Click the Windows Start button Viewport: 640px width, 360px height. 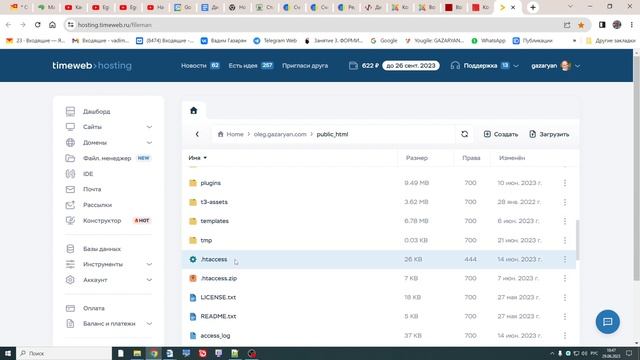(x=8, y=353)
